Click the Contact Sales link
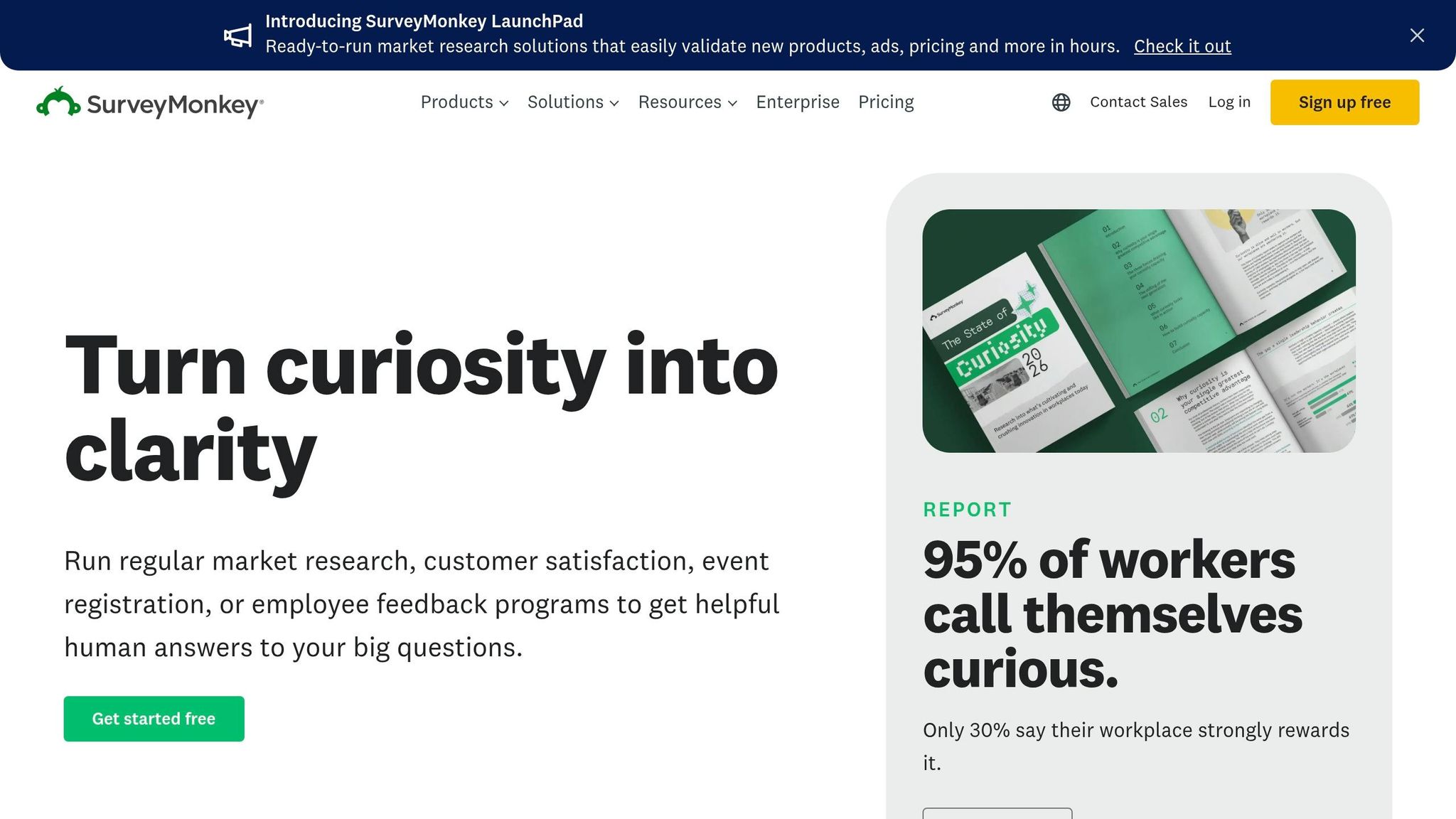Image resolution: width=1456 pixels, height=819 pixels. (1138, 102)
